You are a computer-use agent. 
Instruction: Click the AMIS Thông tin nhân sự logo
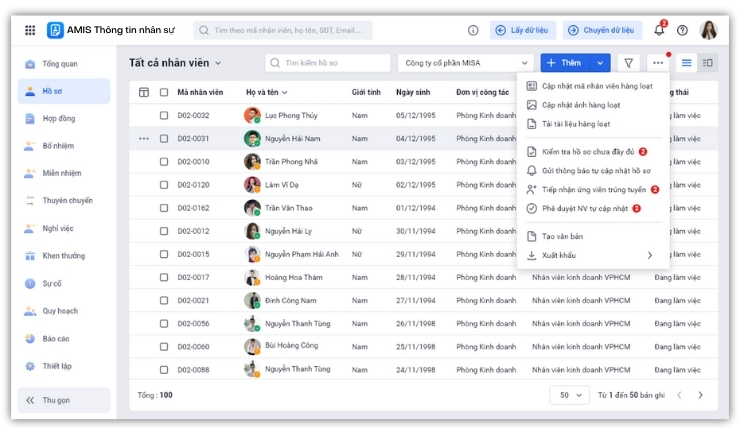[x=55, y=30]
